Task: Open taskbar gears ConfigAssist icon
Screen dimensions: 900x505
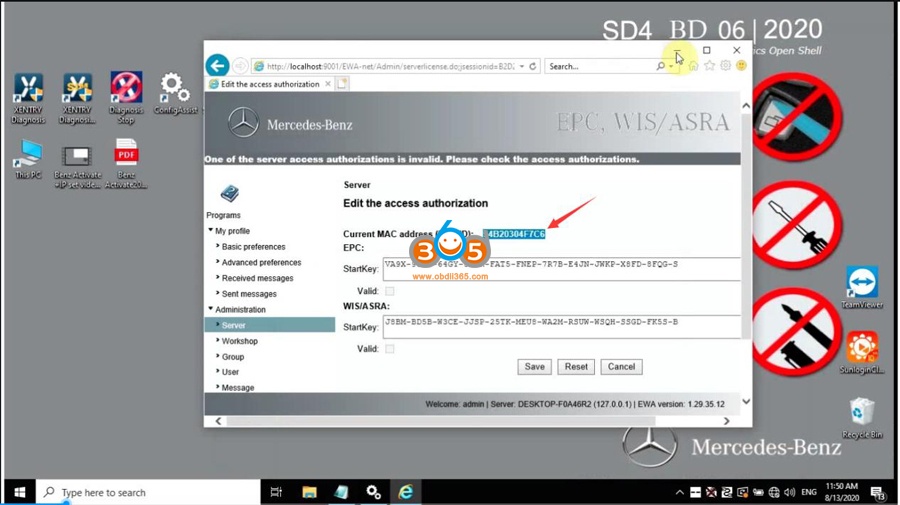Action: click(374, 492)
